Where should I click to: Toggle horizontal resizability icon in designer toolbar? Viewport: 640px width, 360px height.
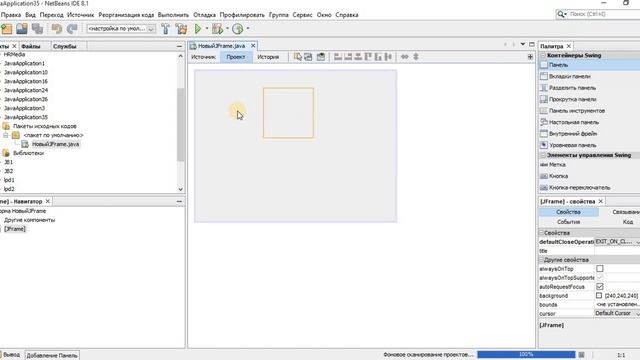coord(404,57)
